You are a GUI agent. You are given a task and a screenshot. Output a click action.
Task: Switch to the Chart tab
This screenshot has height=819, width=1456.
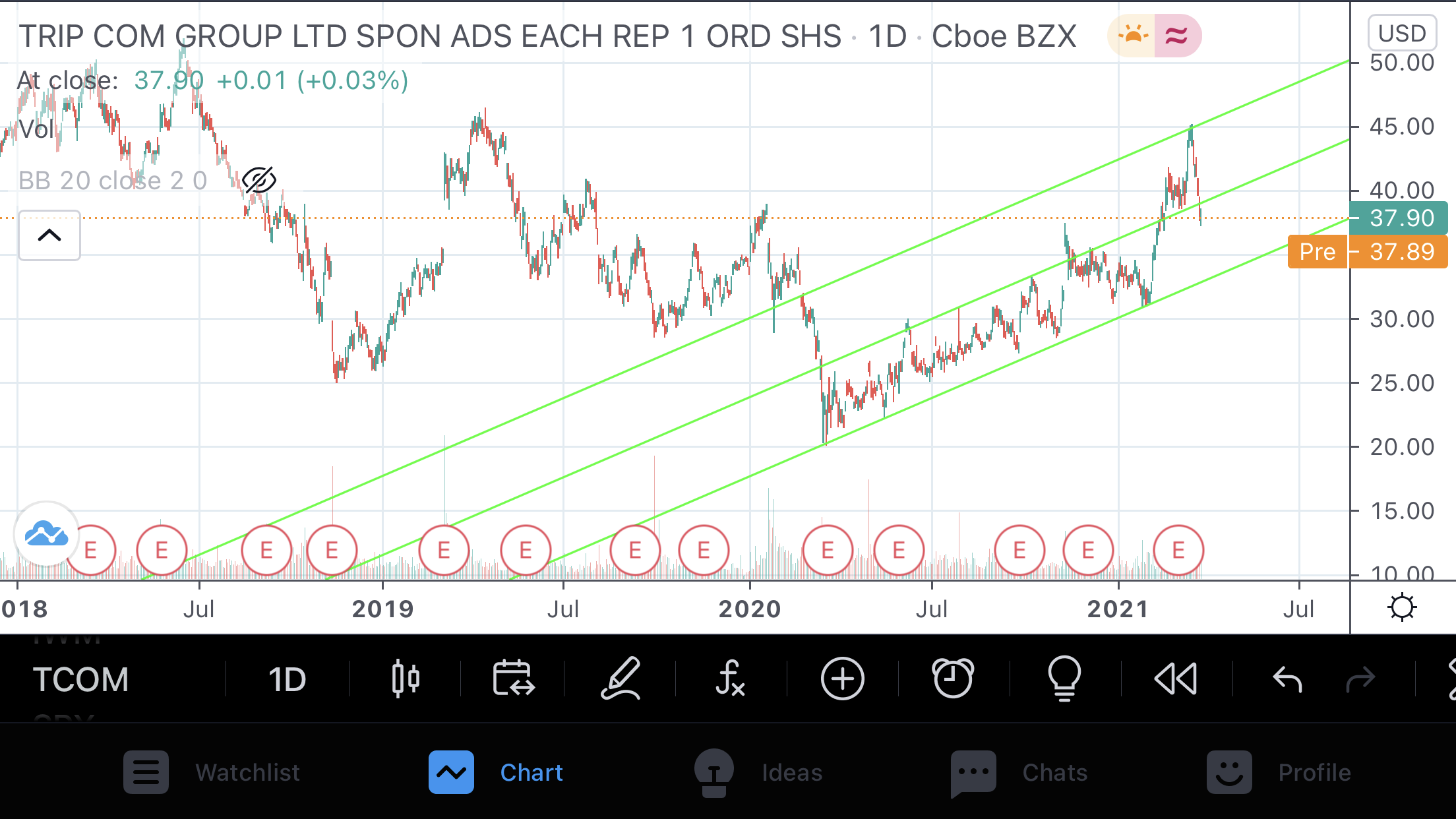coord(496,772)
